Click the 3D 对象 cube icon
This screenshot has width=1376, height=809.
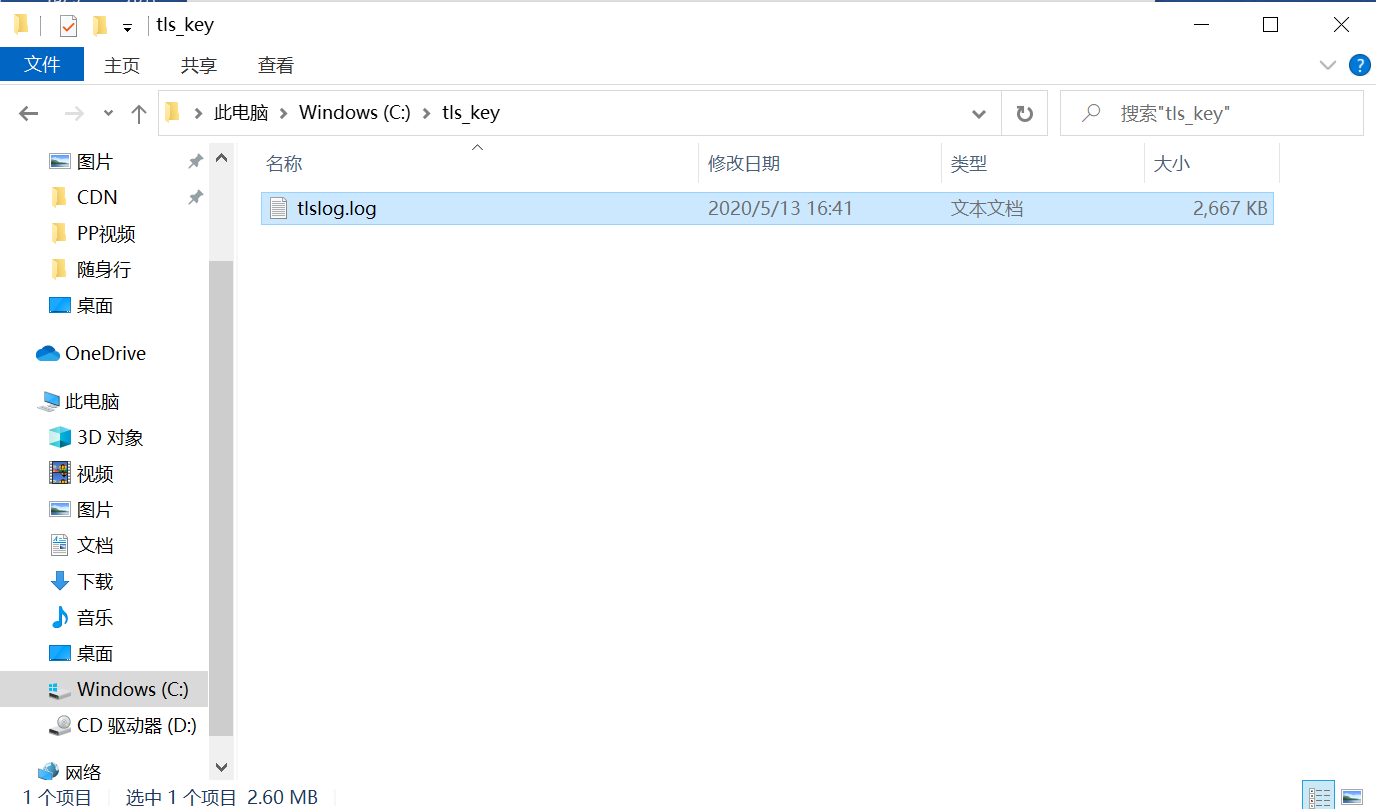[60, 437]
